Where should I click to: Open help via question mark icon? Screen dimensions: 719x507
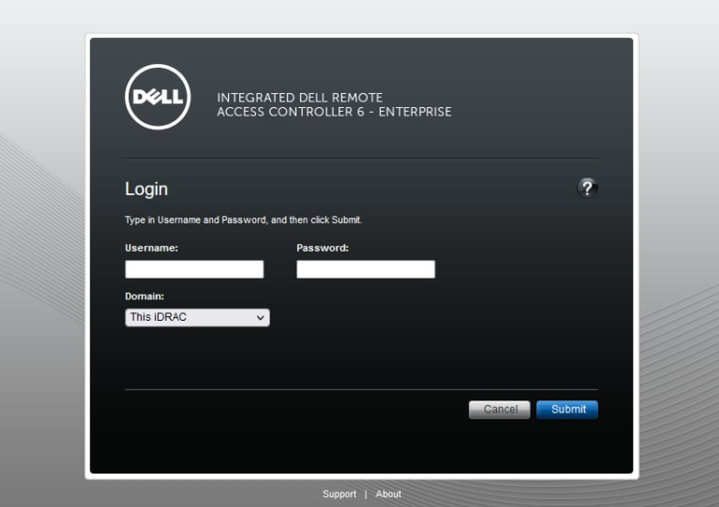coord(588,188)
